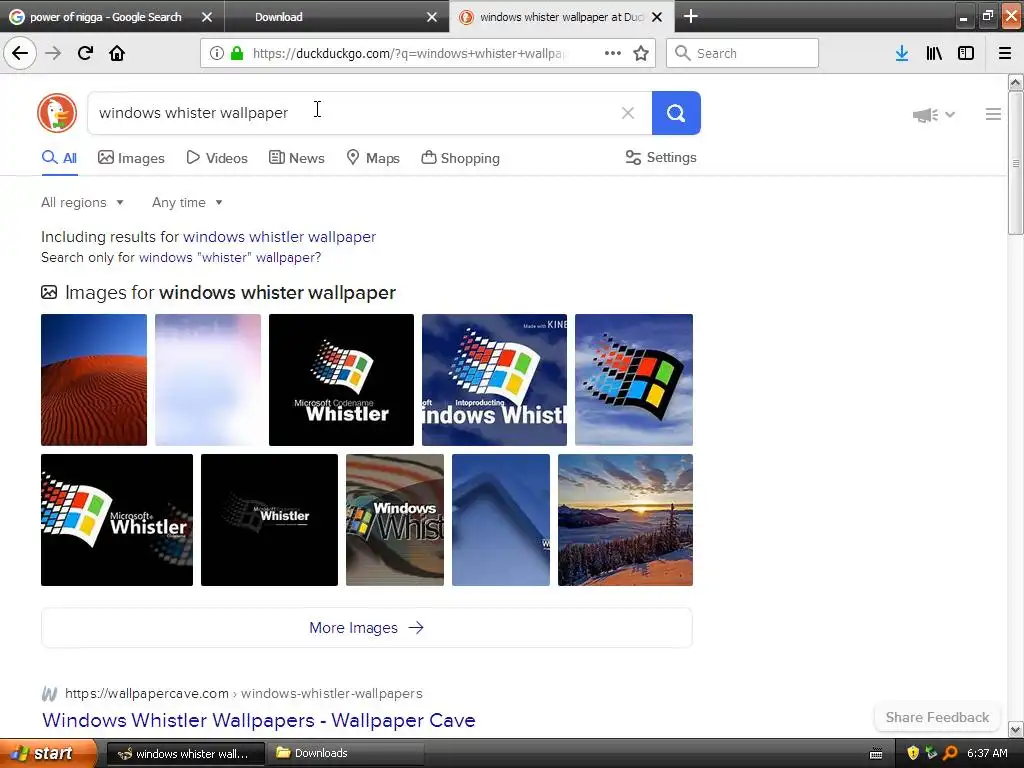The height and width of the screenshot is (768, 1024).
Task: Follow the windows whistler wallpaper suggestion link
Action: point(280,236)
